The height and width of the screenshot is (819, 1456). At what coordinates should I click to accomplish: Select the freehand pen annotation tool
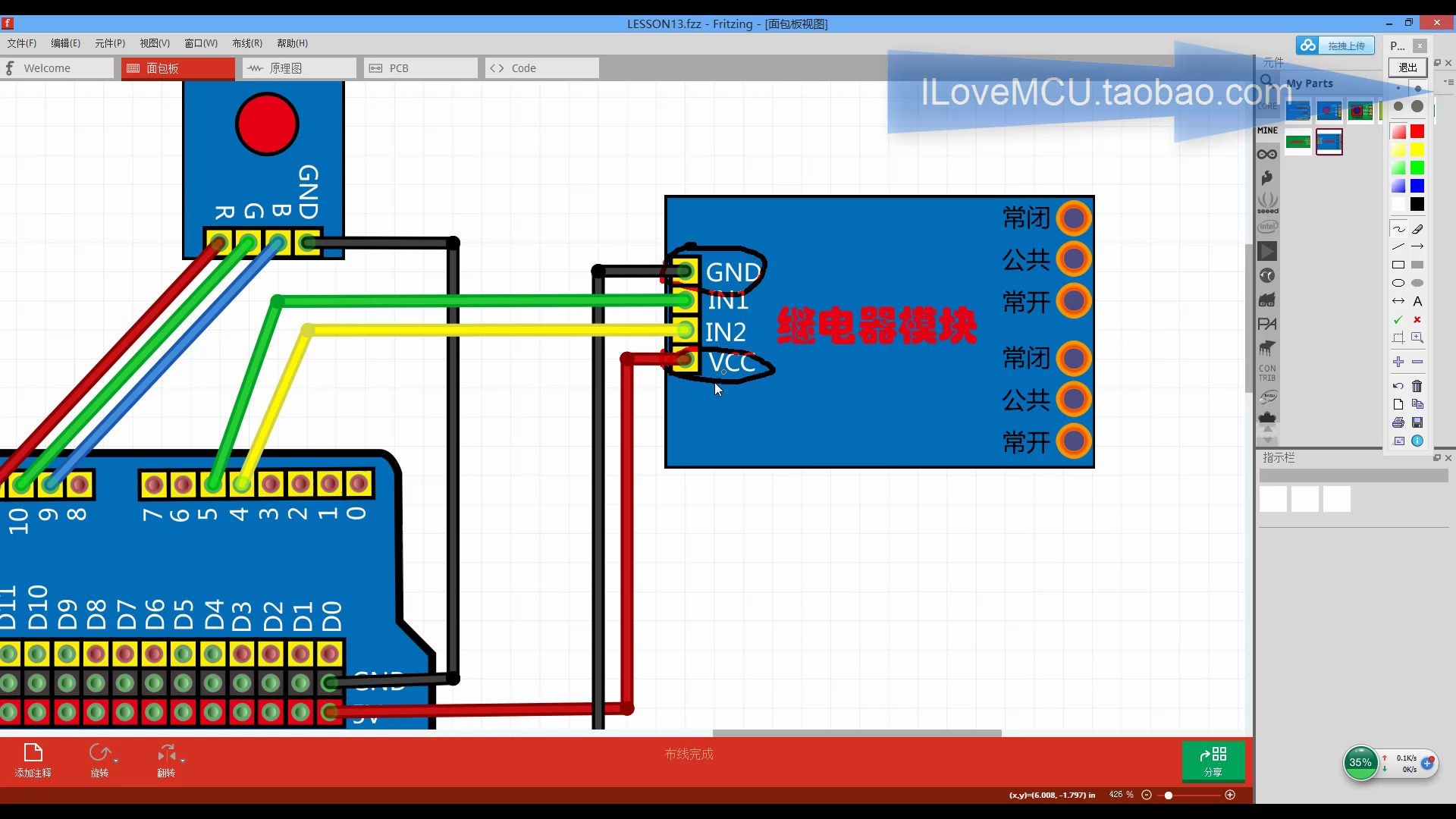point(1398,228)
